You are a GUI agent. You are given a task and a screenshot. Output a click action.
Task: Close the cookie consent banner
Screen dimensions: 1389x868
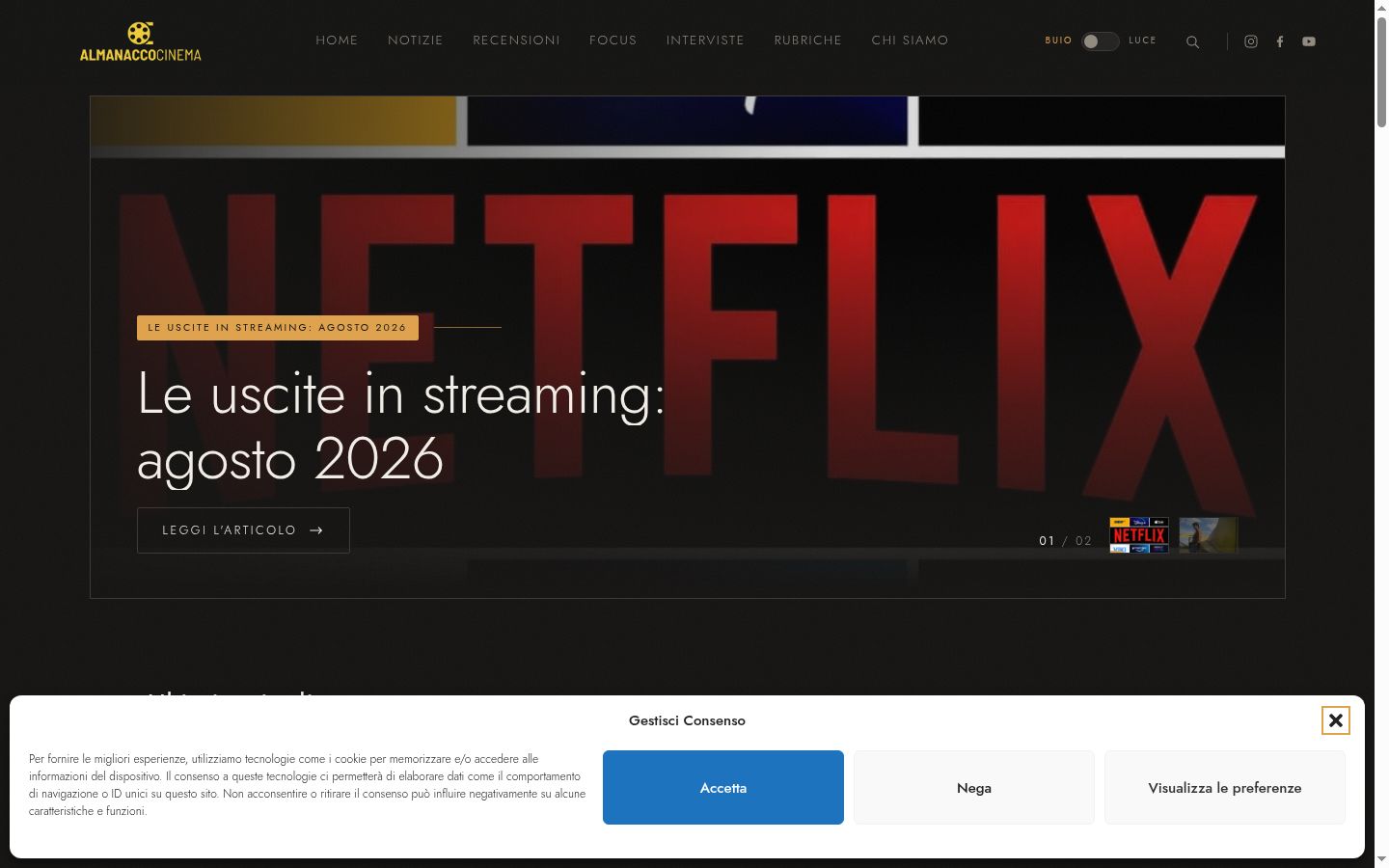pyautogui.click(x=1336, y=720)
